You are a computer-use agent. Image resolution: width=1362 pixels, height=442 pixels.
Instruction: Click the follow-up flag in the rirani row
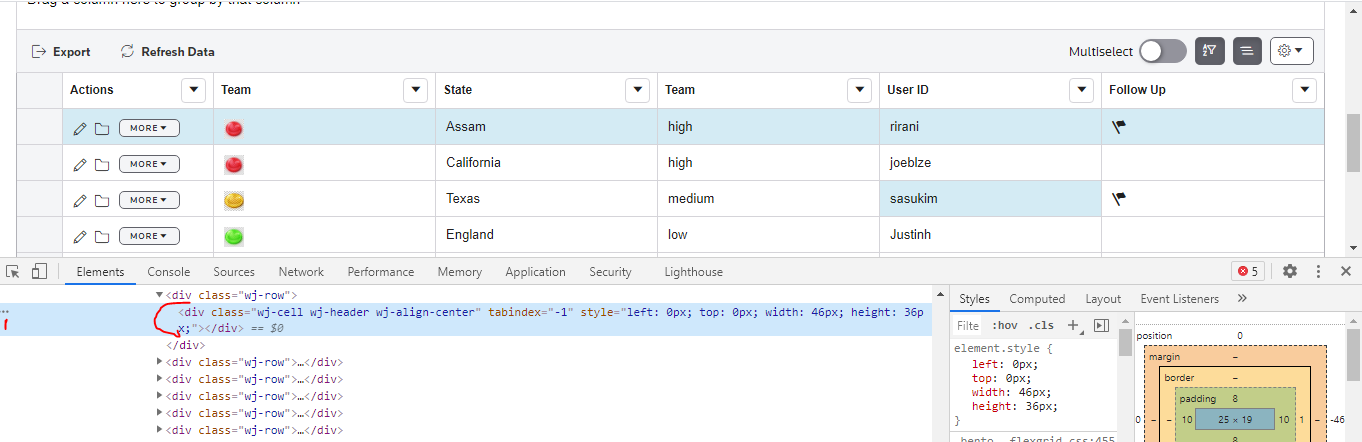point(1118,127)
